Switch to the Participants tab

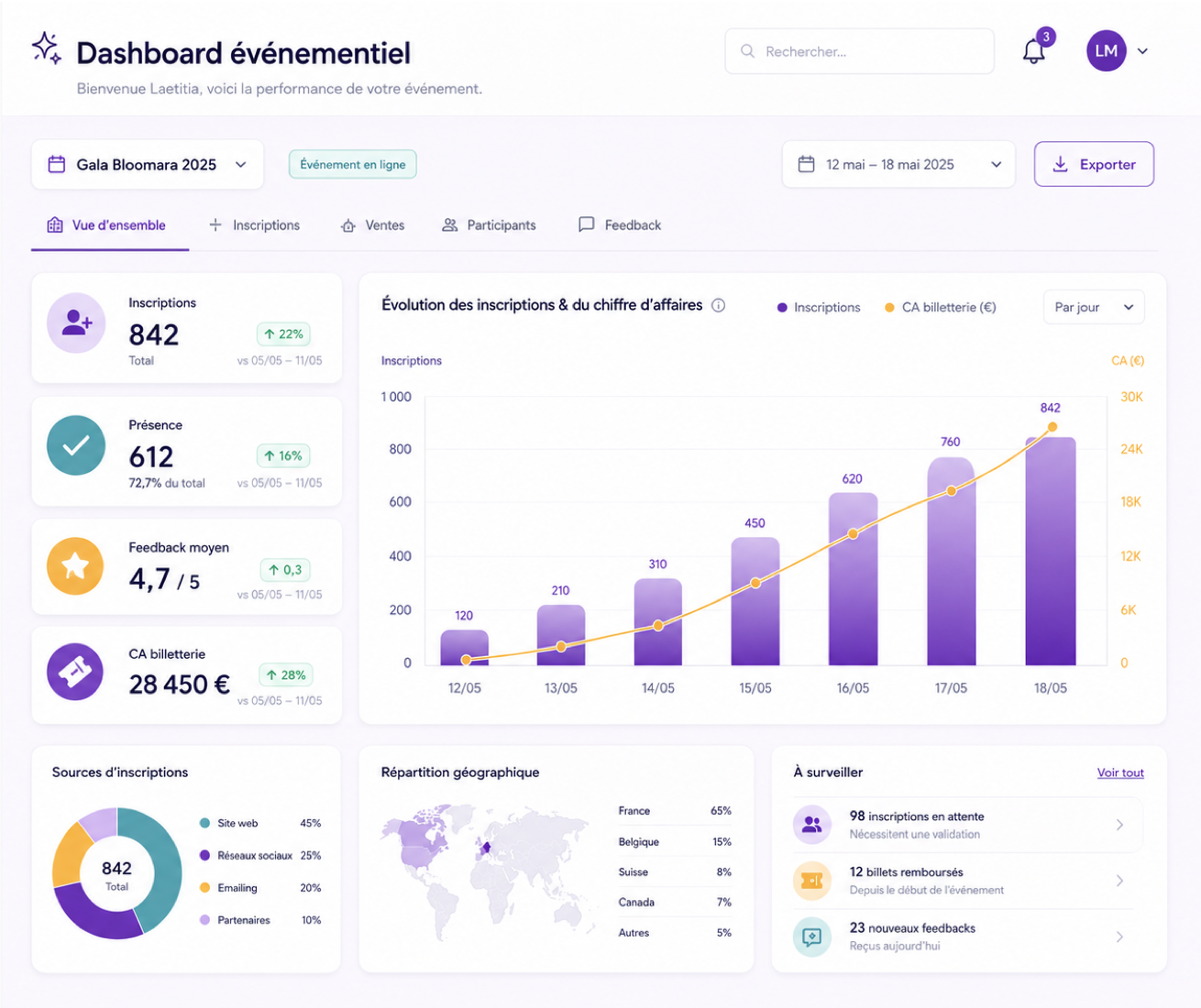(x=489, y=225)
